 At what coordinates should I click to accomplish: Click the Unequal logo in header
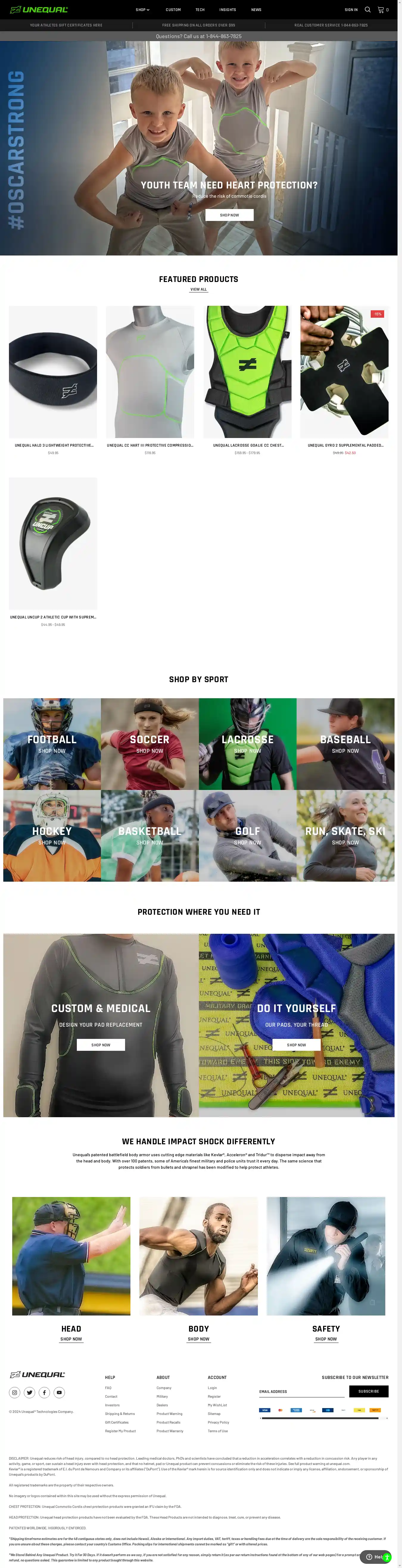click(39, 10)
